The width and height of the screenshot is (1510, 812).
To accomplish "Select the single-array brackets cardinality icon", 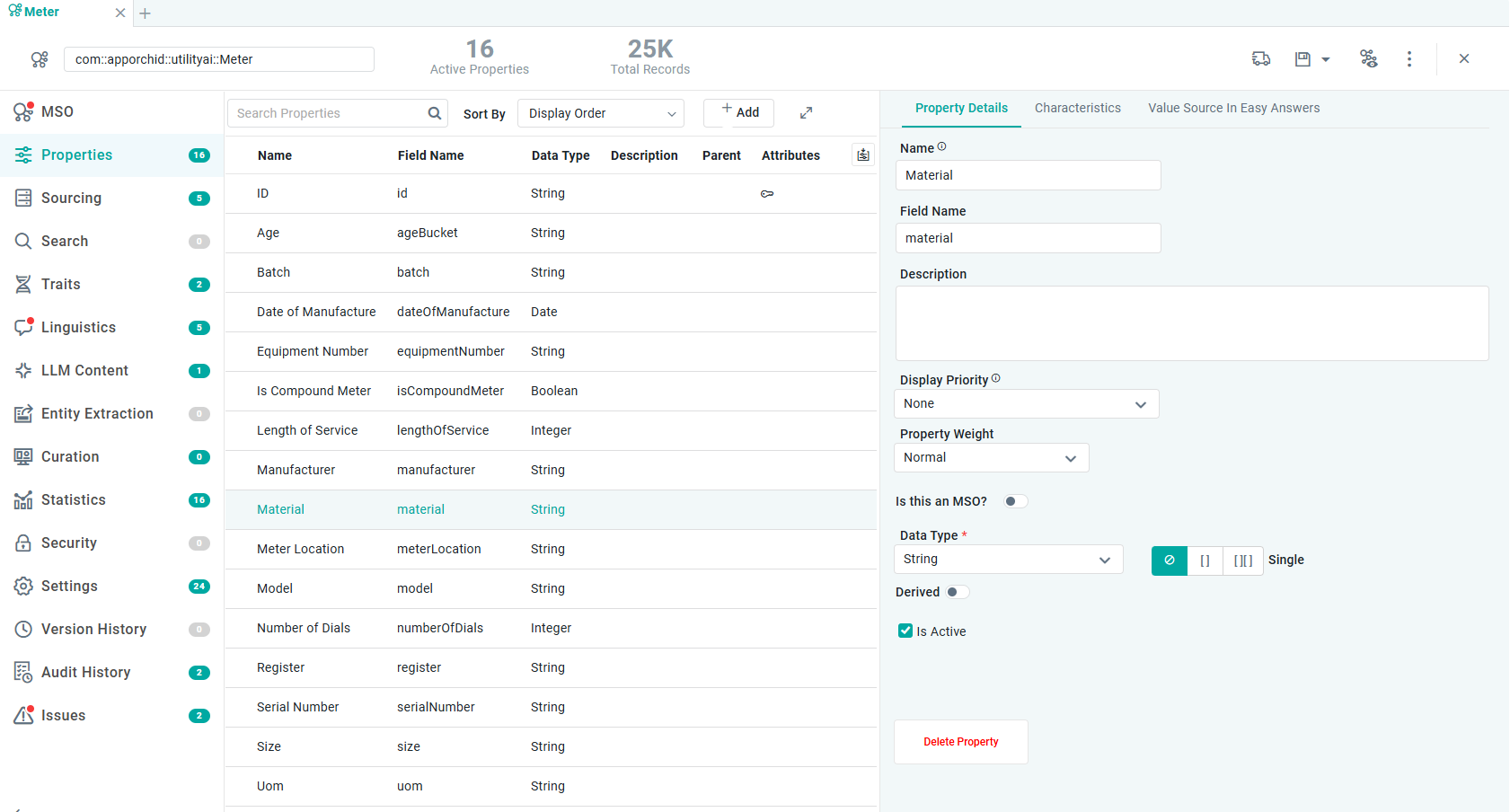I will tap(1205, 560).
